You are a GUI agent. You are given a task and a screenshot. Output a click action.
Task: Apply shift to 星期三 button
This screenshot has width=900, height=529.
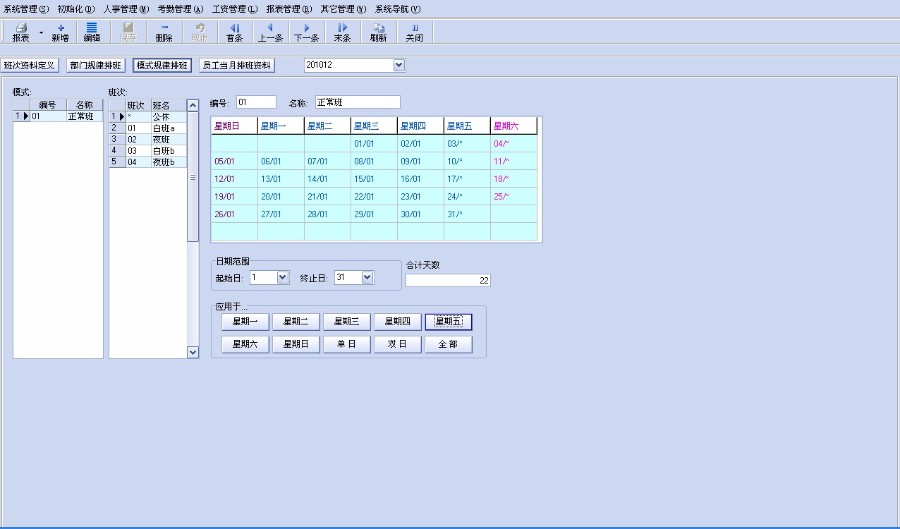click(x=347, y=322)
